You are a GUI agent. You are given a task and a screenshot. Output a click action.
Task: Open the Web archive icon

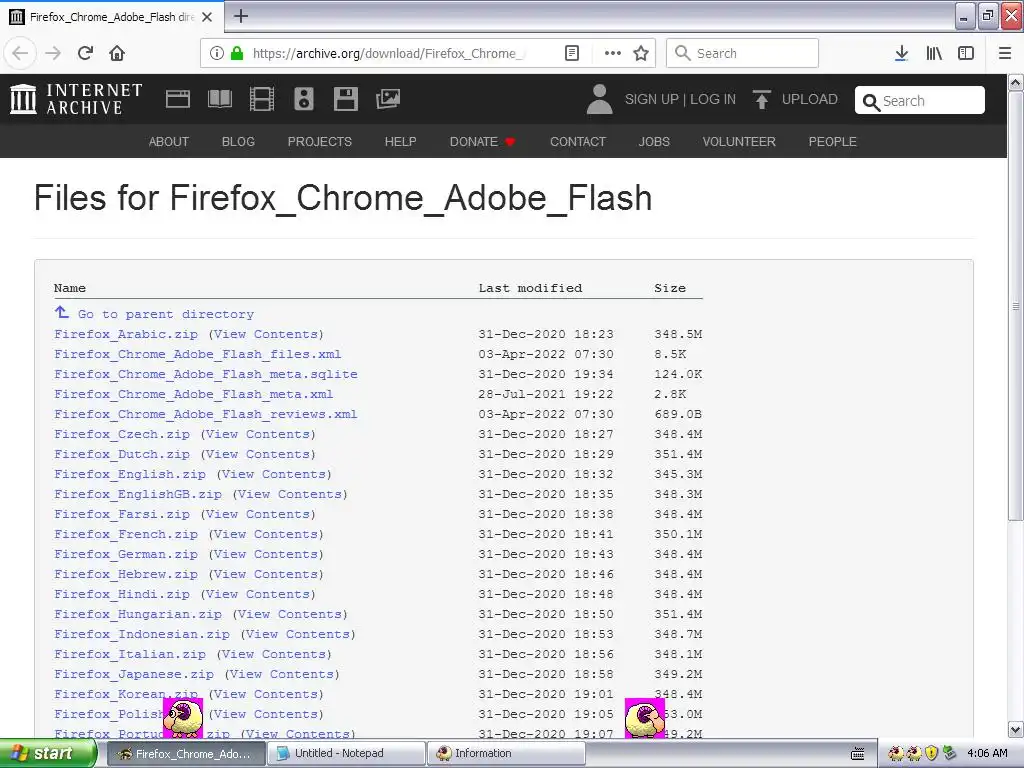(178, 99)
